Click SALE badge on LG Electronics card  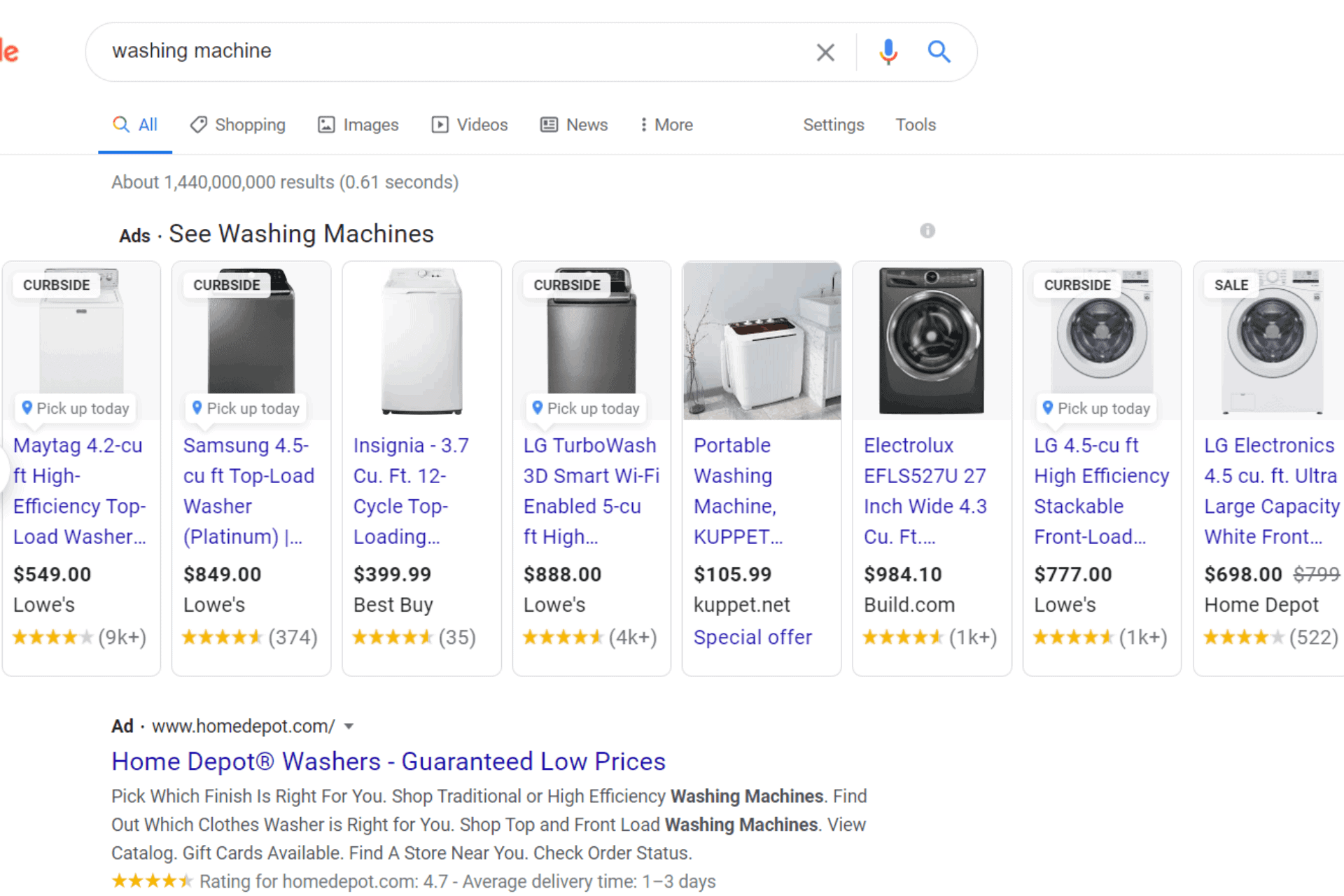pos(1231,285)
